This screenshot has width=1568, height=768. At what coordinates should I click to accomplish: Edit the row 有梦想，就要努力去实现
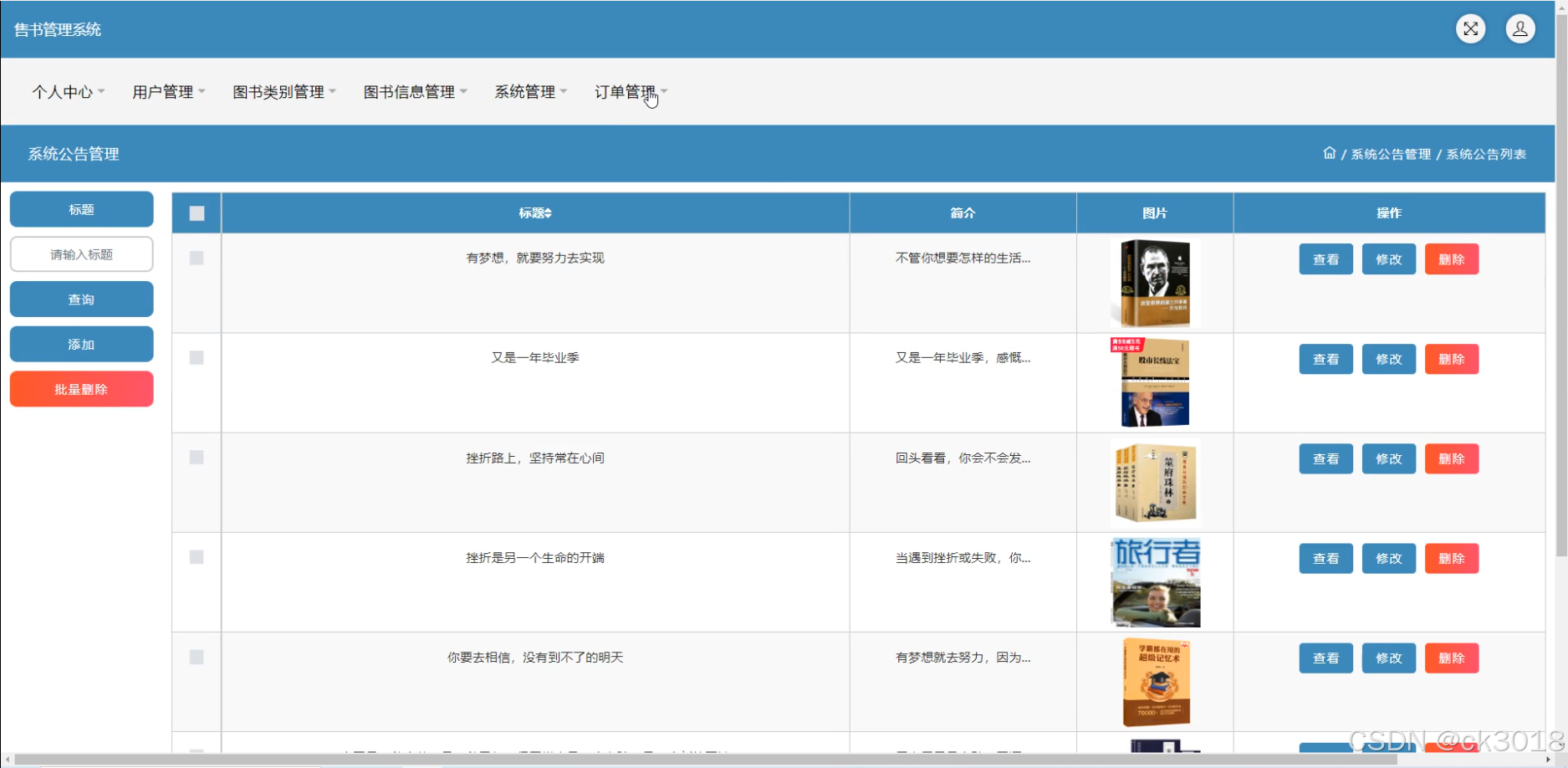(x=1388, y=259)
